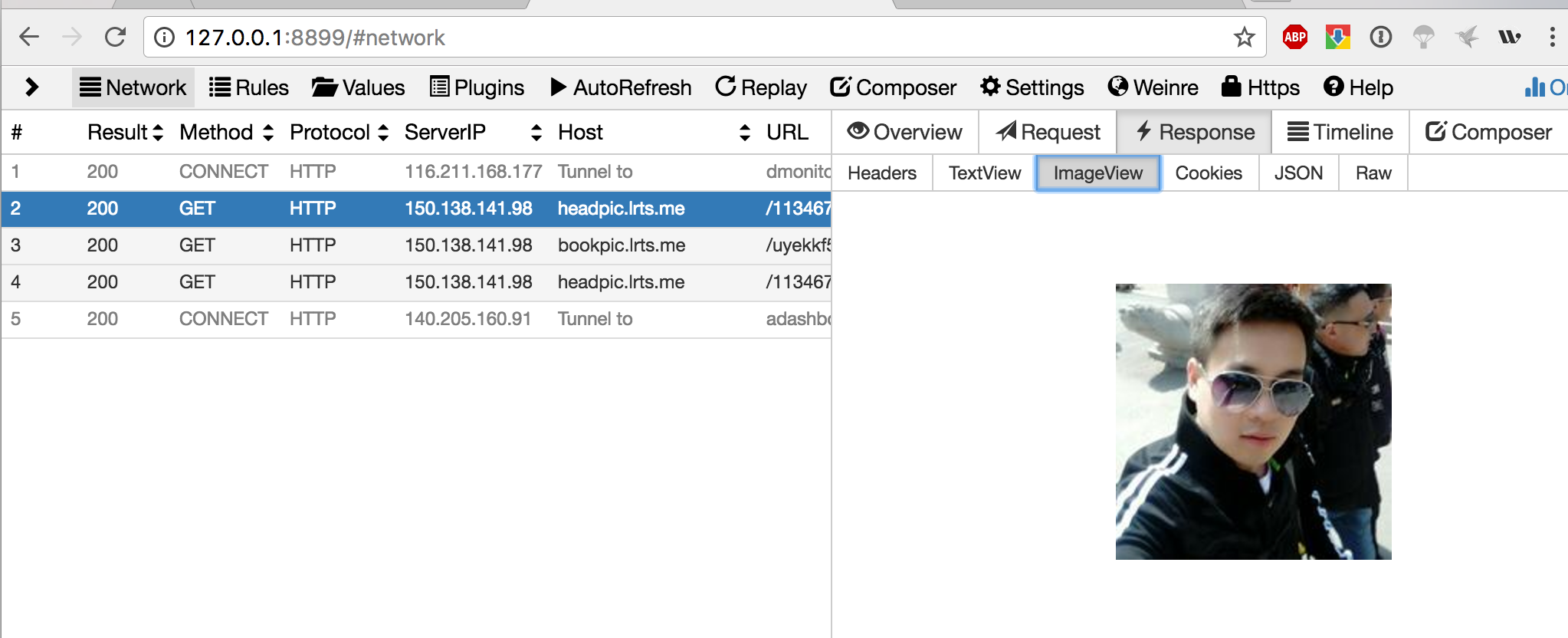Switch to the Response tab
The height and width of the screenshot is (638, 1568).
coord(1195,132)
